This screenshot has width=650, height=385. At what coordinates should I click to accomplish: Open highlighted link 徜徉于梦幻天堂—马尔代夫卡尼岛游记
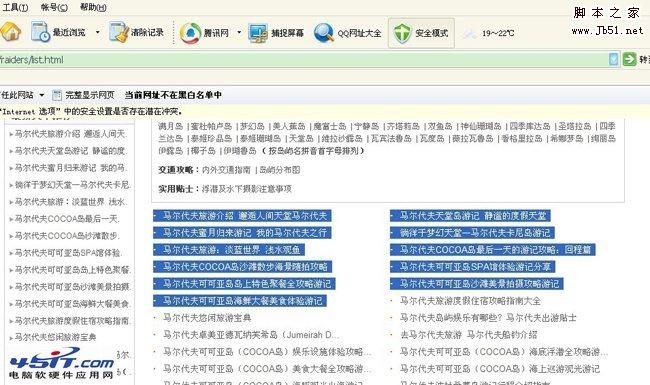pos(475,233)
